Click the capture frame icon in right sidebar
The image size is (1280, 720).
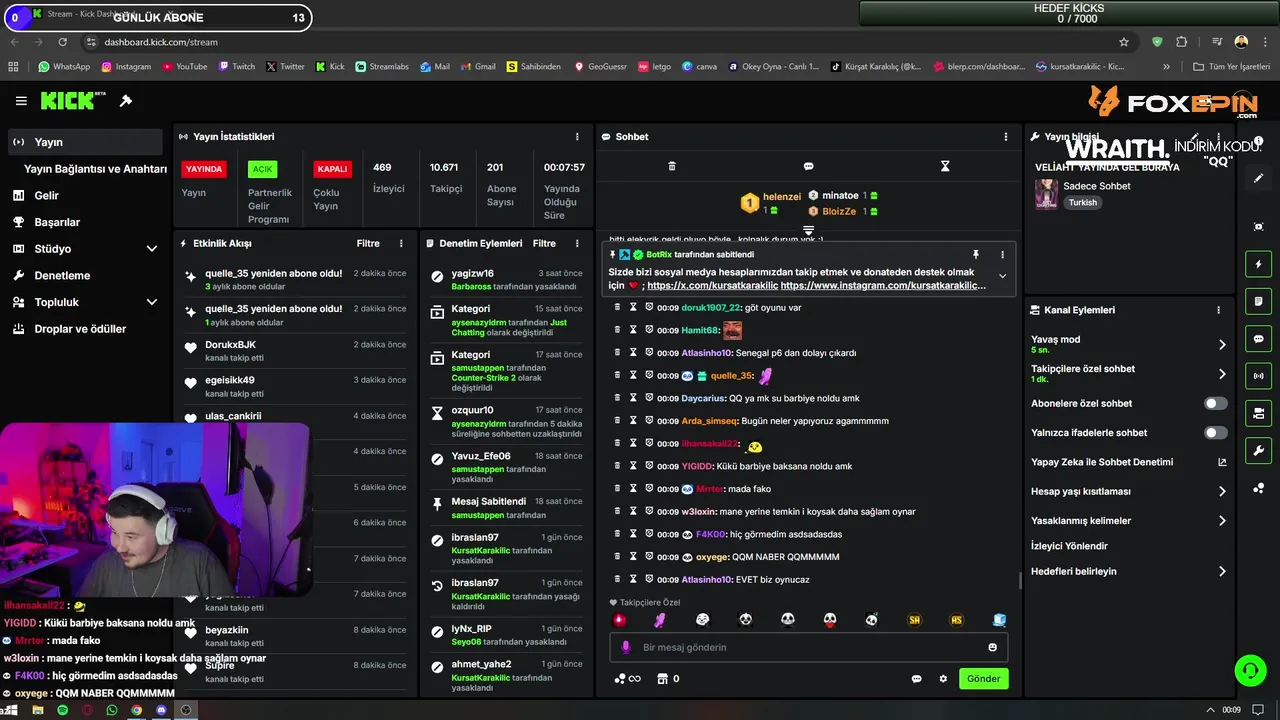[x=1259, y=227]
